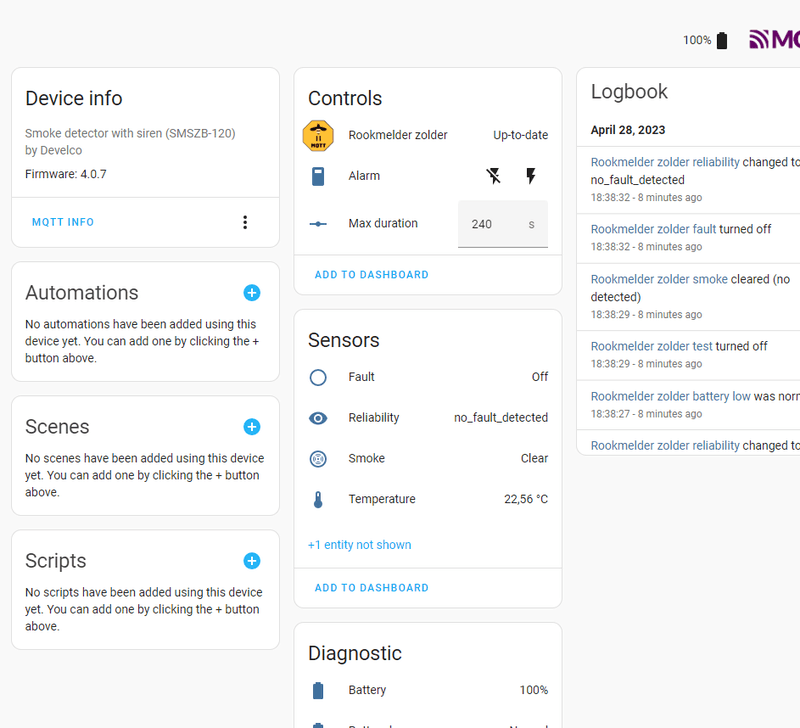
Task: Click the Fault sensor circle icon
Action: pyautogui.click(x=318, y=377)
